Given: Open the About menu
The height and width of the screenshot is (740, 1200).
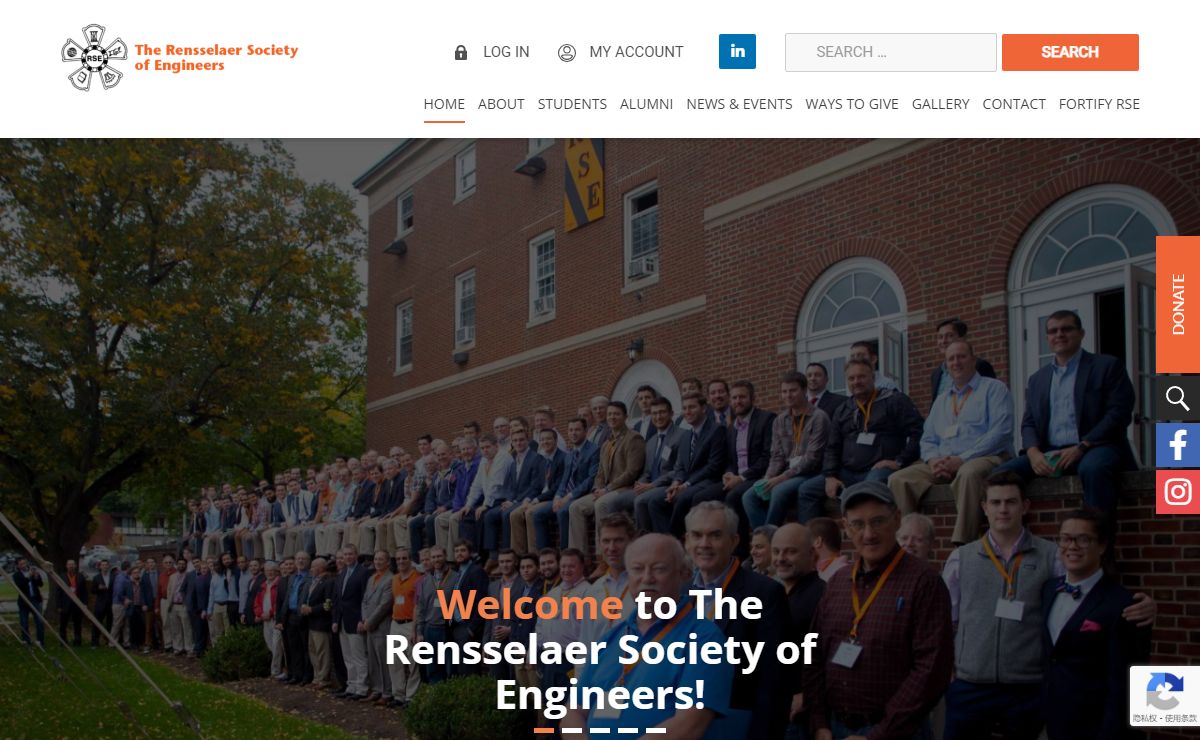Looking at the screenshot, I should (x=501, y=104).
